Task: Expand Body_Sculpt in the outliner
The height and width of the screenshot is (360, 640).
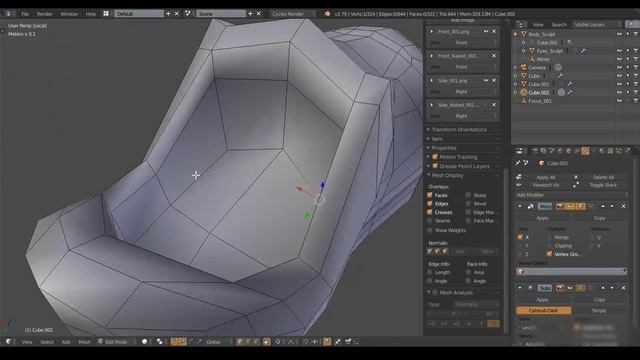Action: click(516, 34)
